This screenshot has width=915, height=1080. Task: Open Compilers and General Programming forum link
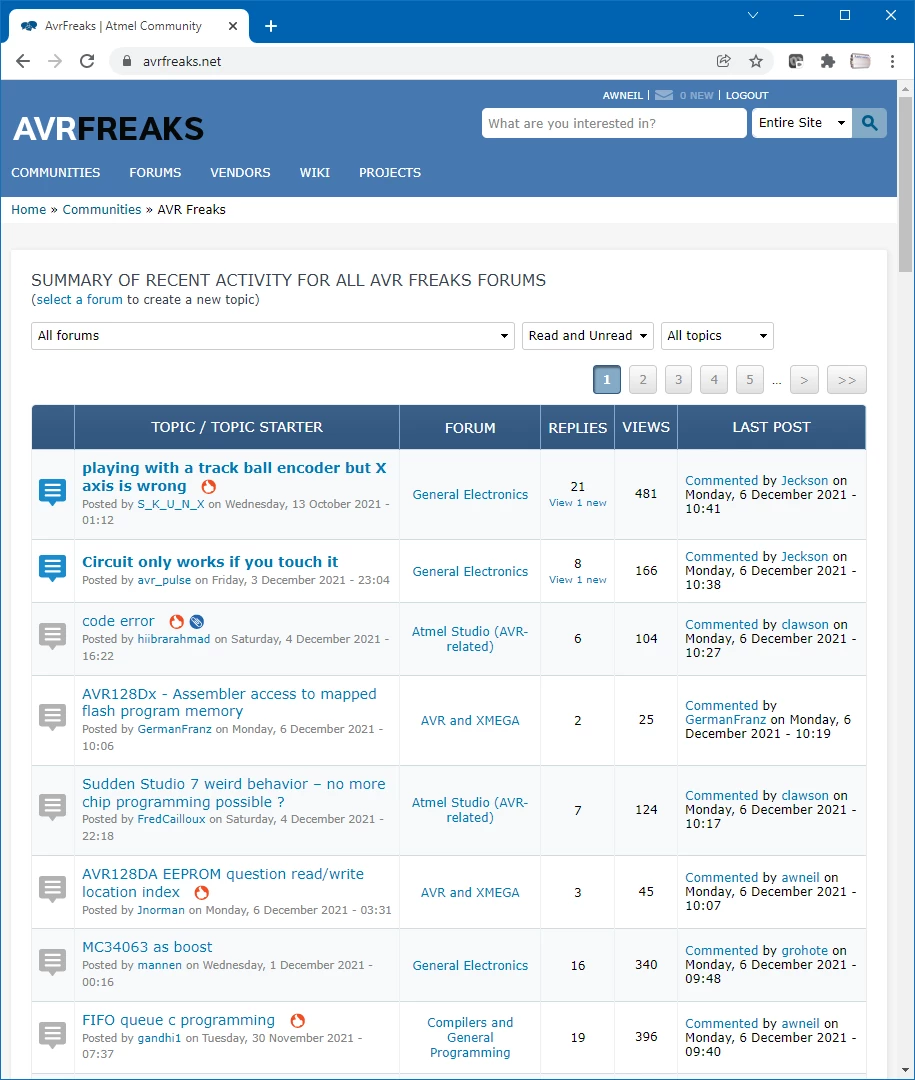coord(470,1037)
